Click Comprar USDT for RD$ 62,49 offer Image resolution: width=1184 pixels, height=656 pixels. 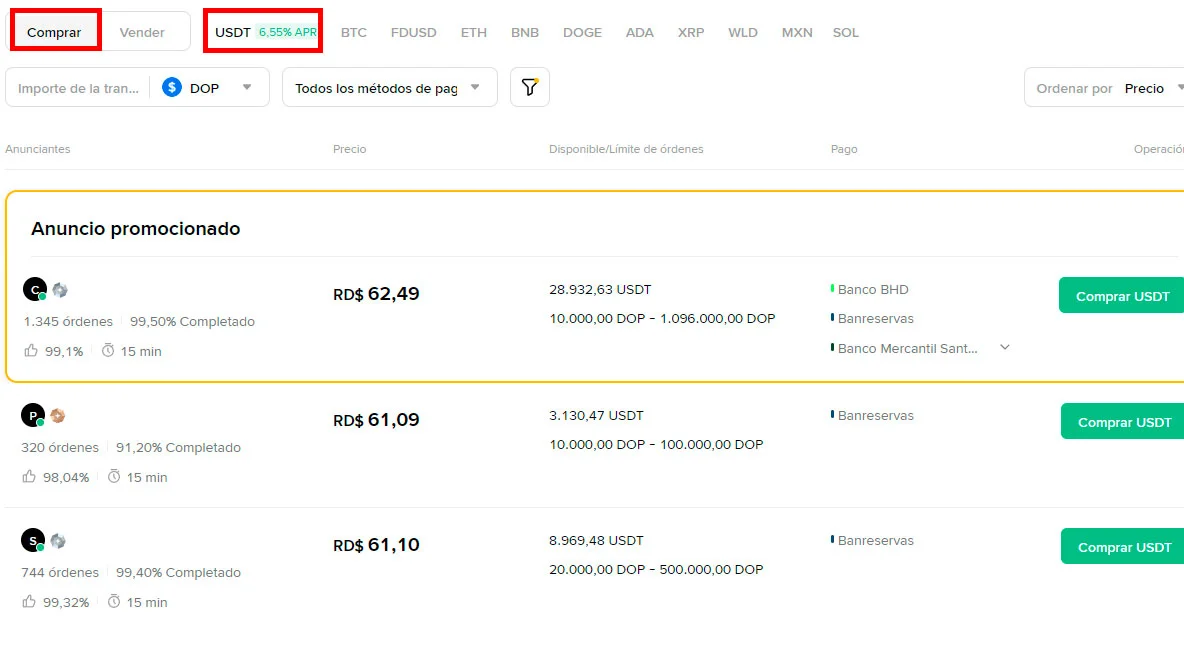pyautogui.click(x=1122, y=295)
